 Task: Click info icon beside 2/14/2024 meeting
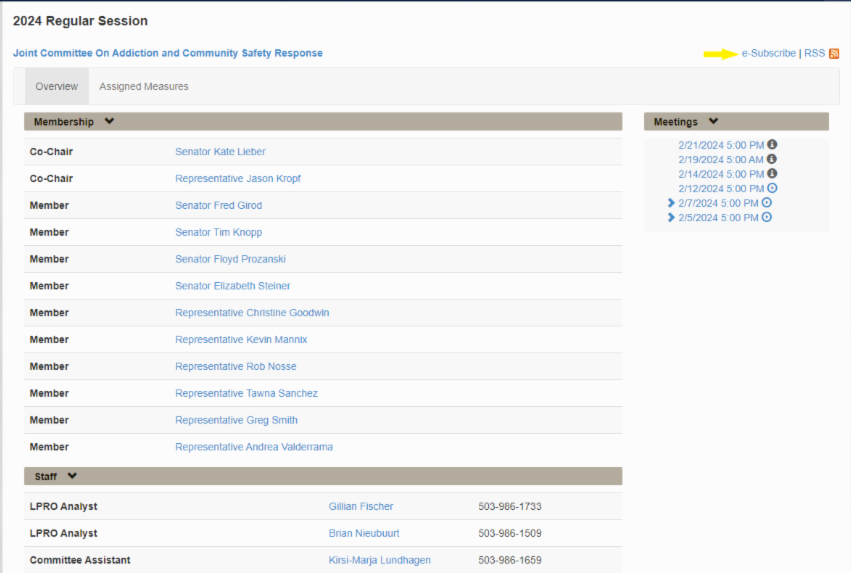[x=772, y=174]
